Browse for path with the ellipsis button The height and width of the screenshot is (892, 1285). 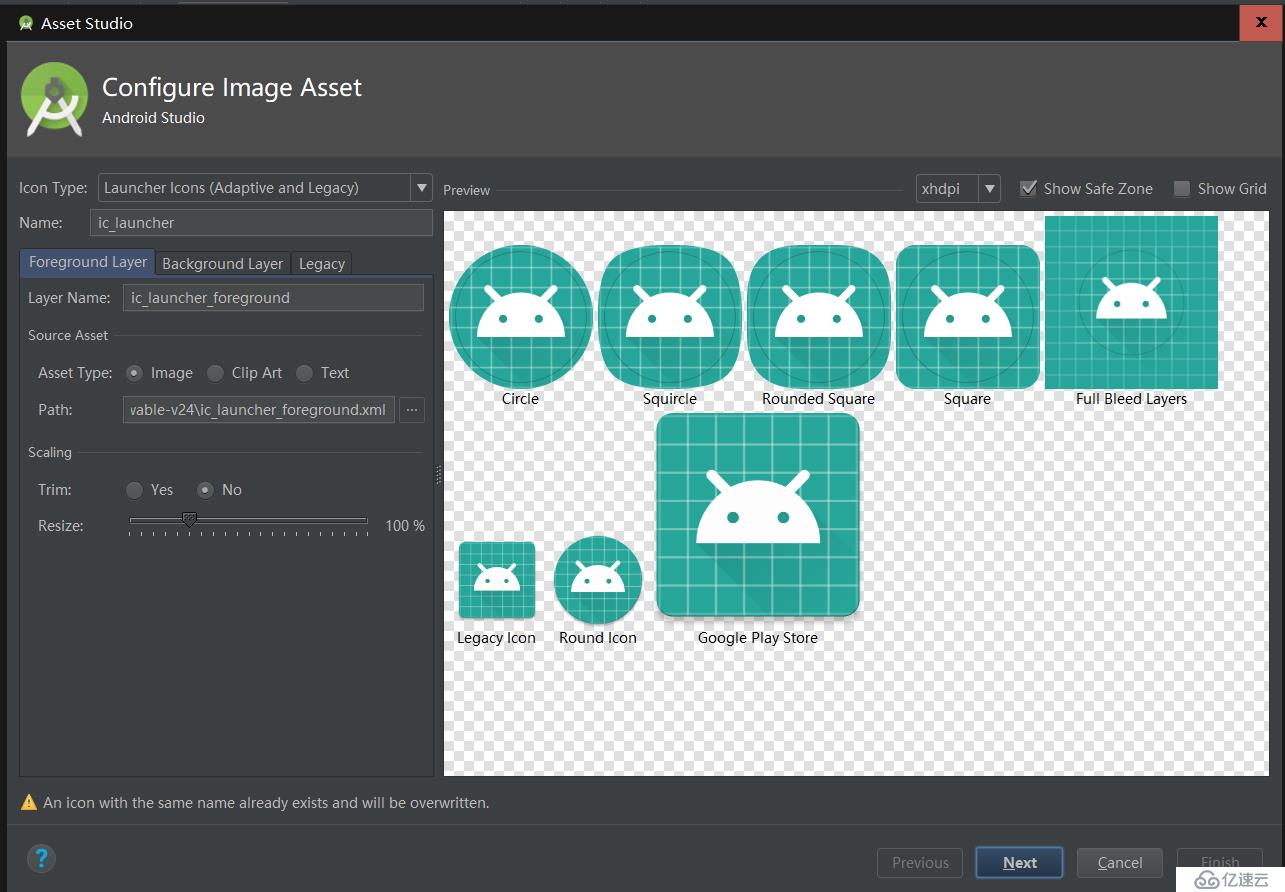click(x=412, y=410)
